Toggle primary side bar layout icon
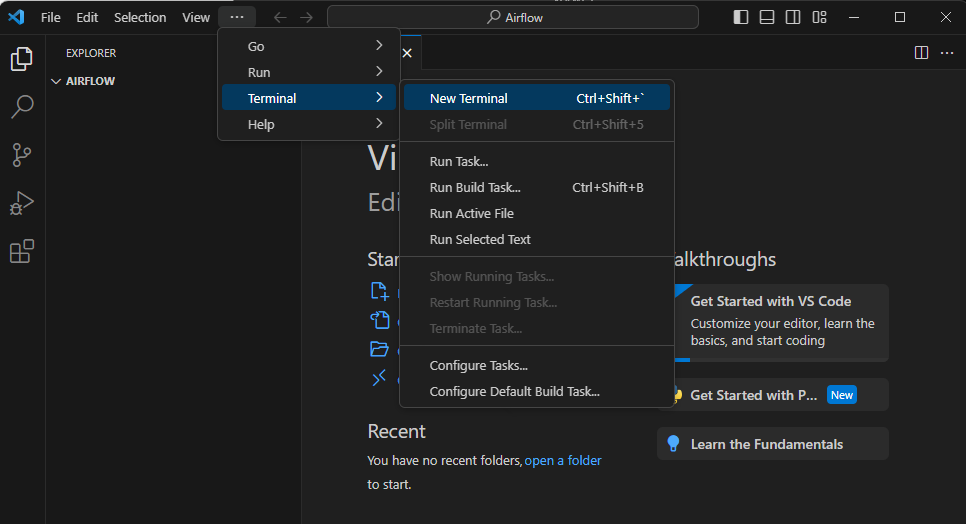Viewport: 966px width, 524px height. pos(741,17)
